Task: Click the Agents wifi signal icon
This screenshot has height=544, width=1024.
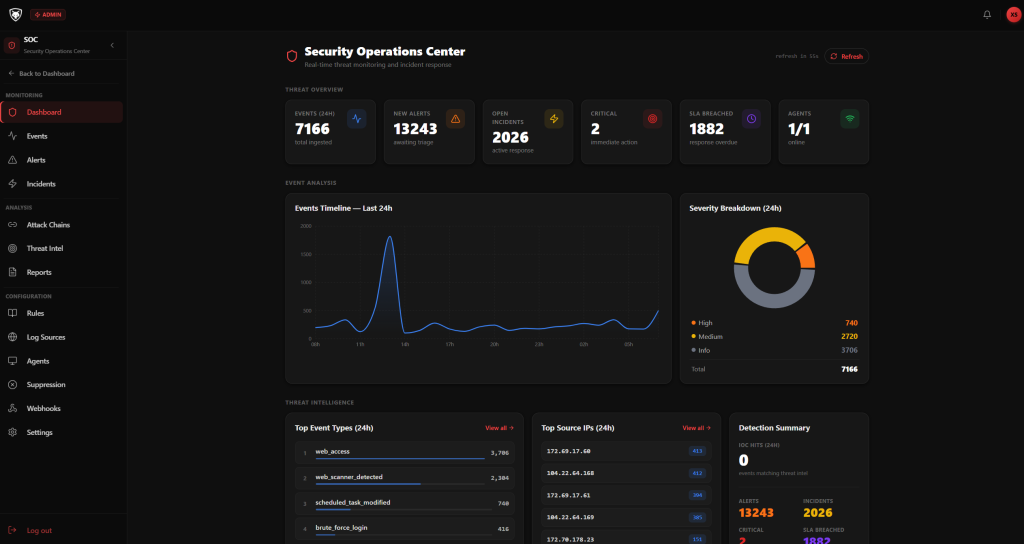Action: click(x=850, y=119)
